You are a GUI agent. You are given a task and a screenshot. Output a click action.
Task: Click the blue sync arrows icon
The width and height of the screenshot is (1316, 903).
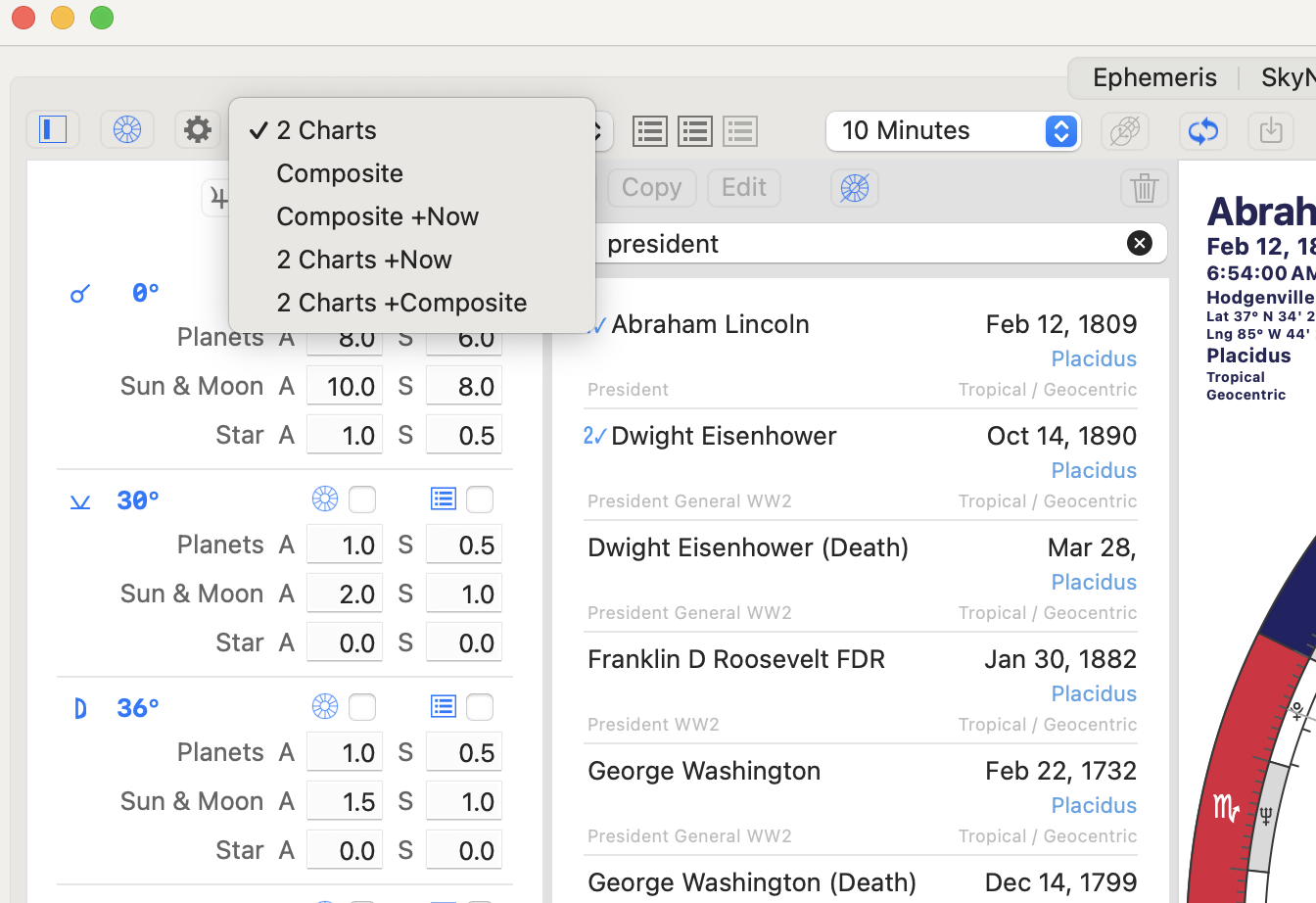pyautogui.click(x=1202, y=130)
